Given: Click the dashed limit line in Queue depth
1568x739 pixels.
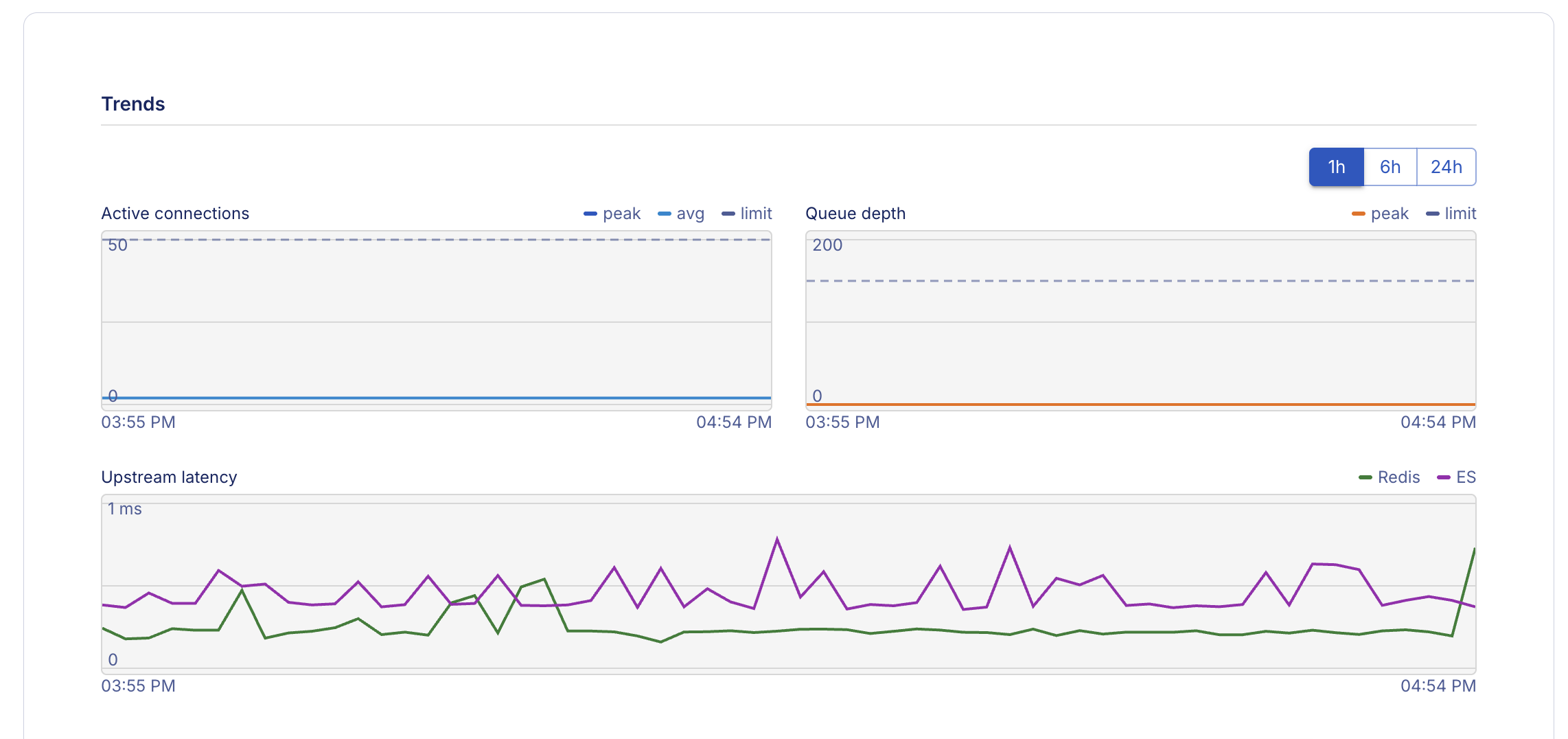Looking at the screenshot, I should 1141,281.
